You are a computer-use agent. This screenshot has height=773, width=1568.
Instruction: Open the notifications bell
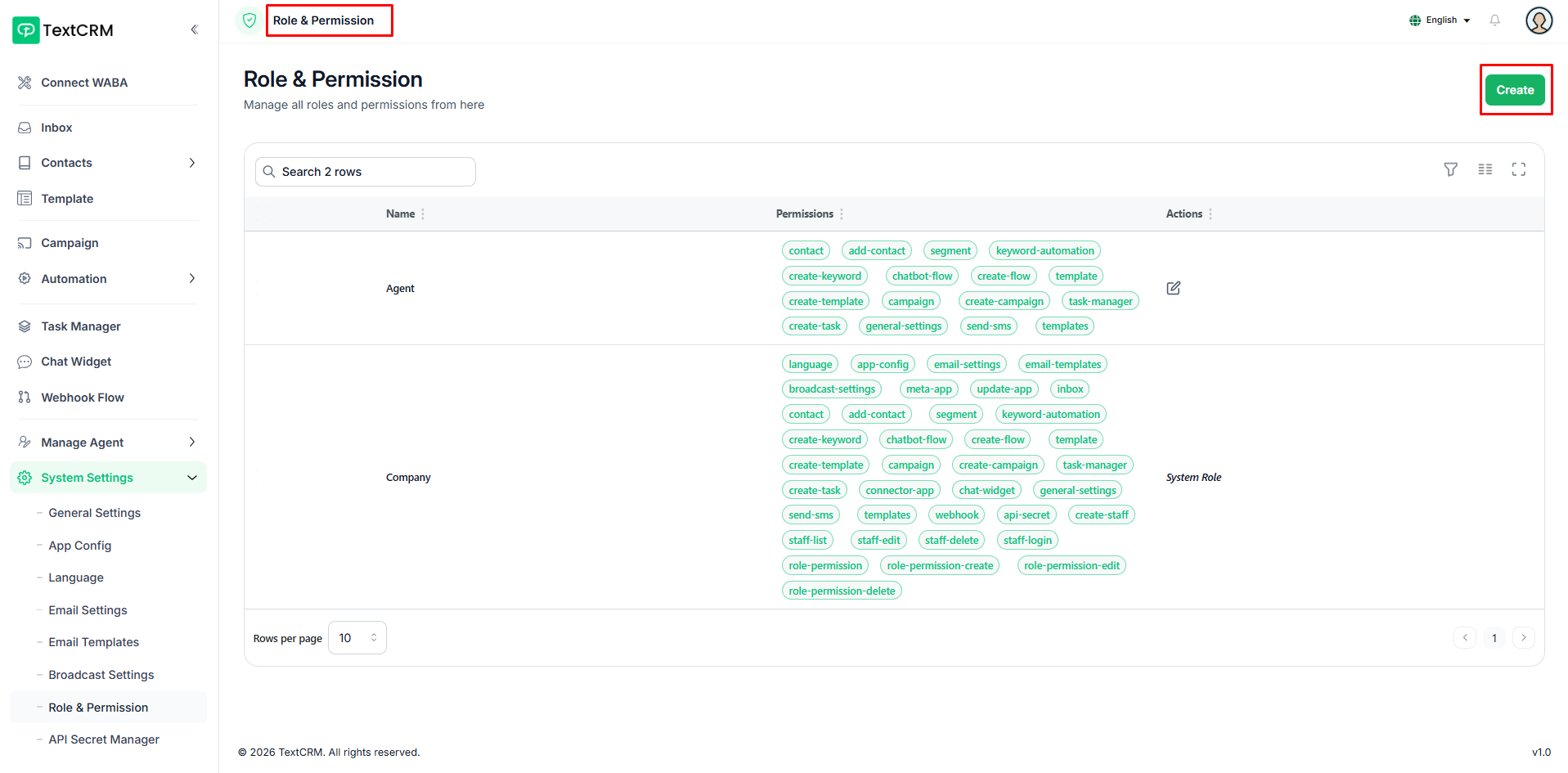[x=1494, y=20]
